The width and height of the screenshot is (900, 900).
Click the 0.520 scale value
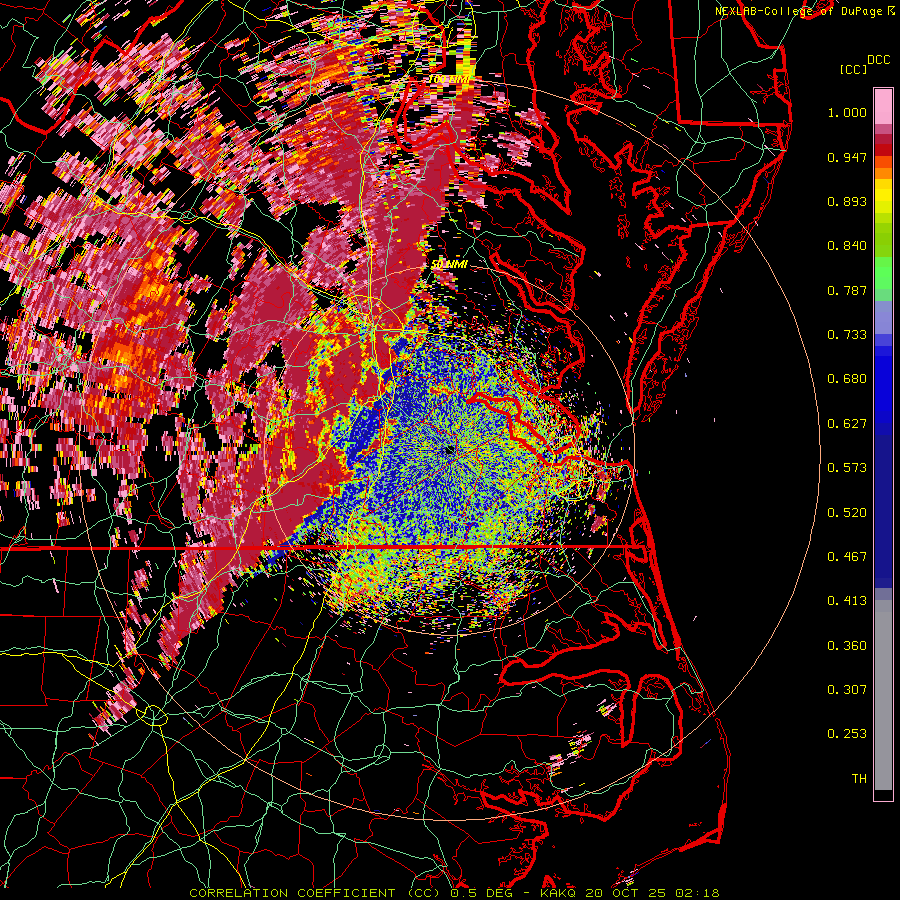pos(847,512)
